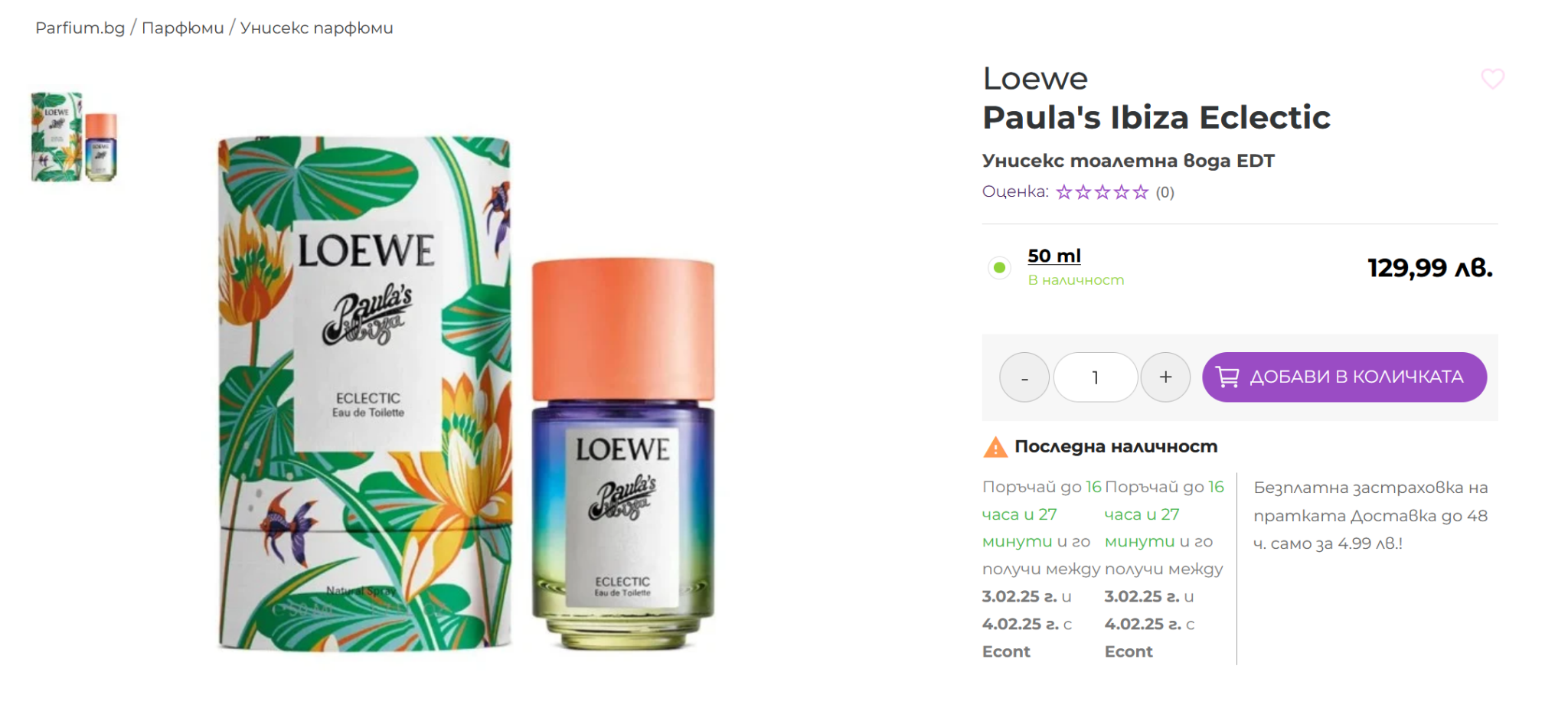Open Унисекс парфюми breadcrumb link
Image resolution: width=1568 pixels, height=705 pixels.
click(x=317, y=28)
